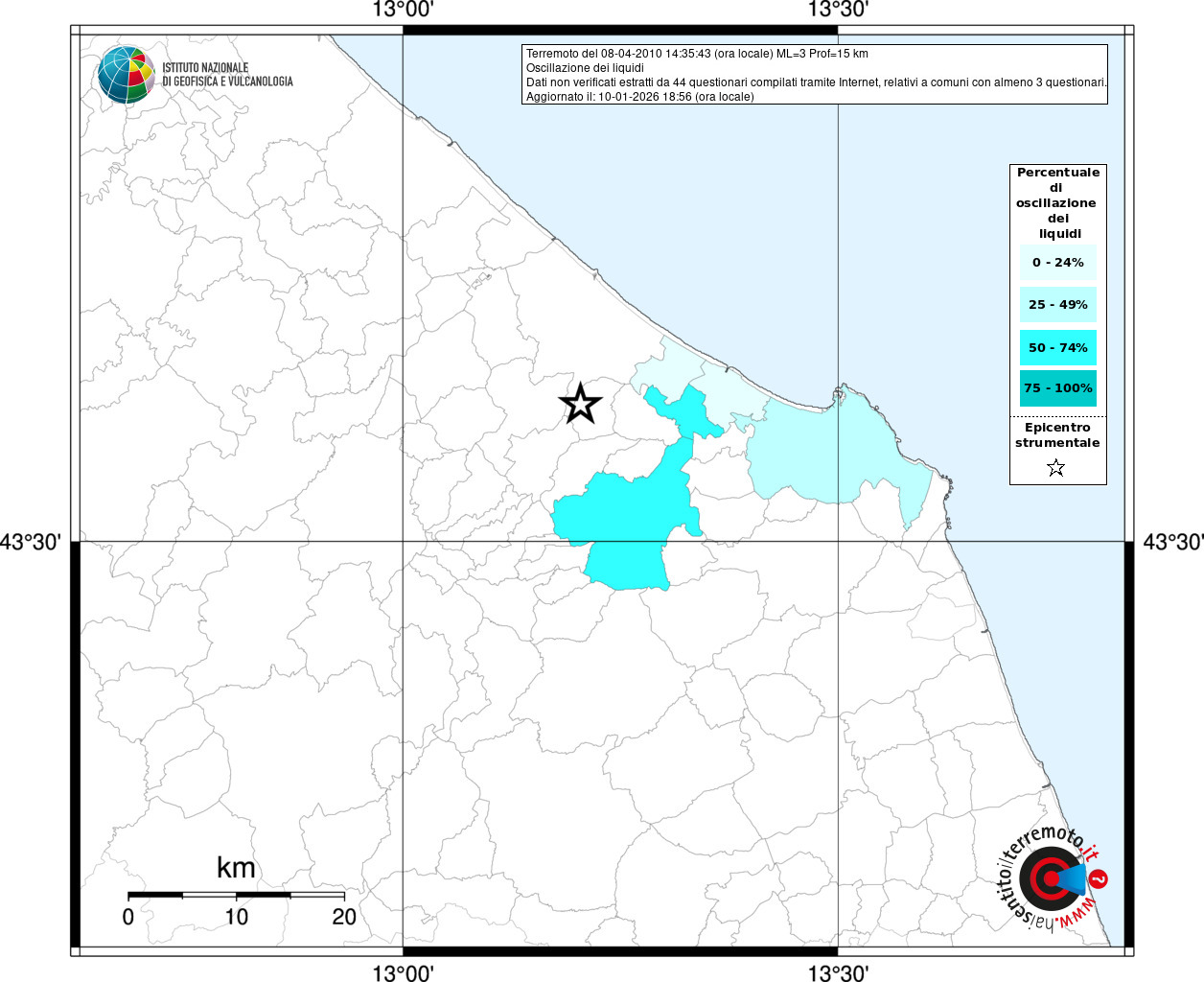Click the INGV globe logo
1204x982 pixels.
coord(126,75)
